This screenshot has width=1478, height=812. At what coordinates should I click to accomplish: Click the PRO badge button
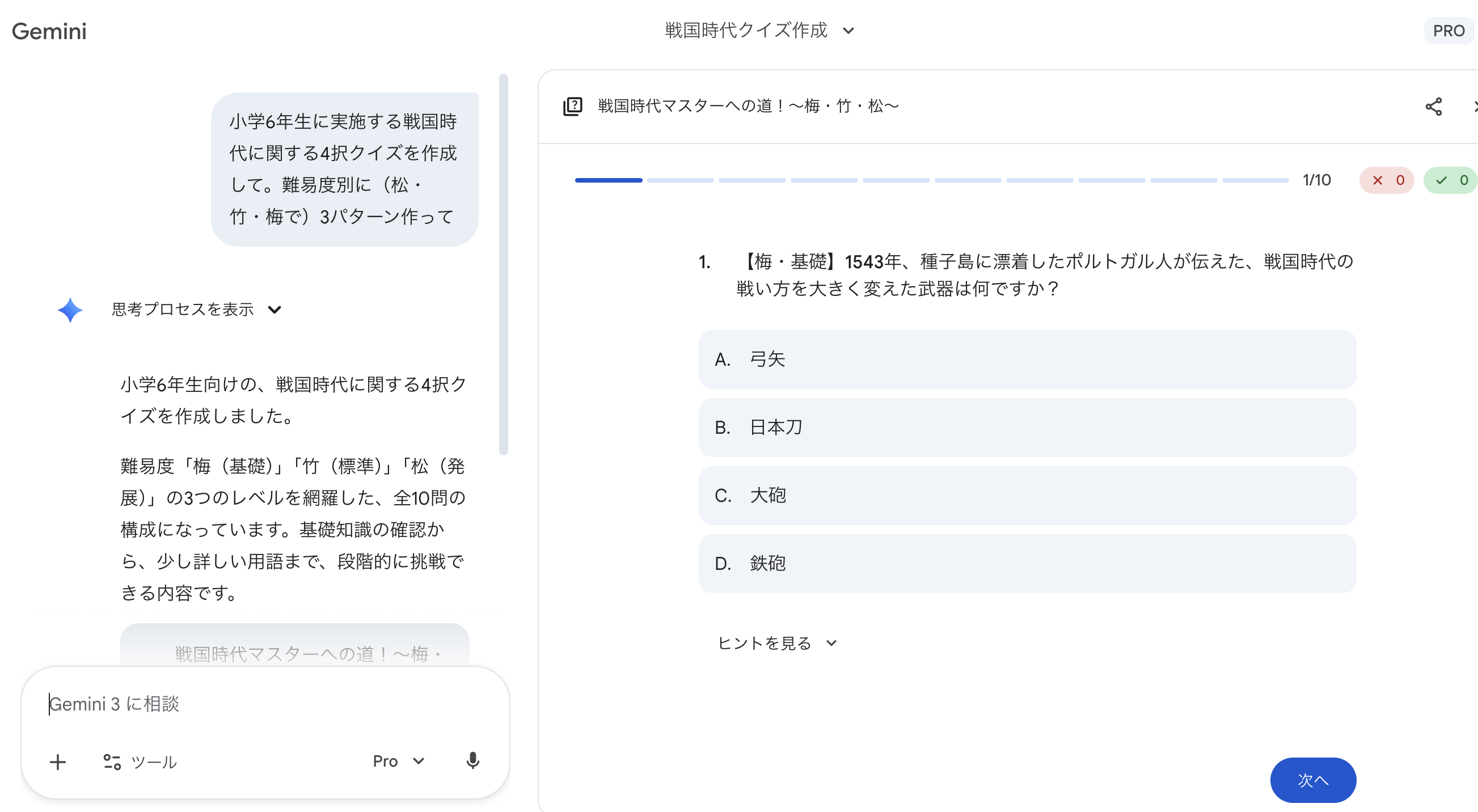click(1448, 31)
